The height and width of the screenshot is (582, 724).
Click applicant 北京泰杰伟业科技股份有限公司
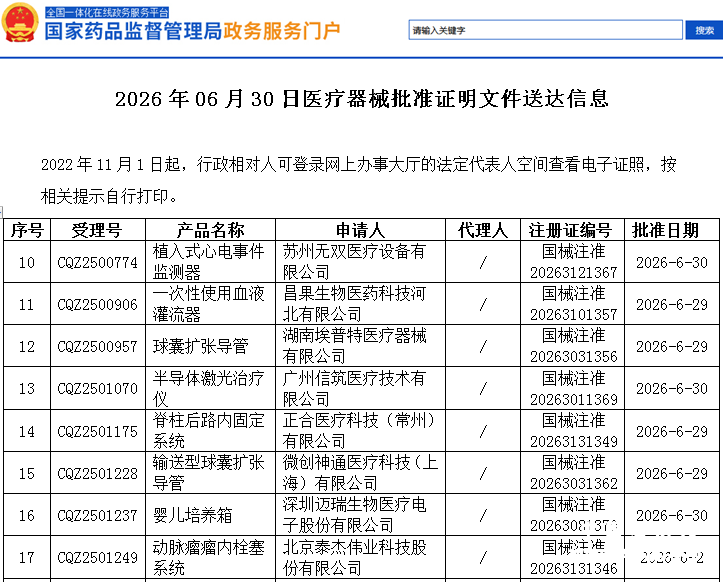click(x=354, y=558)
